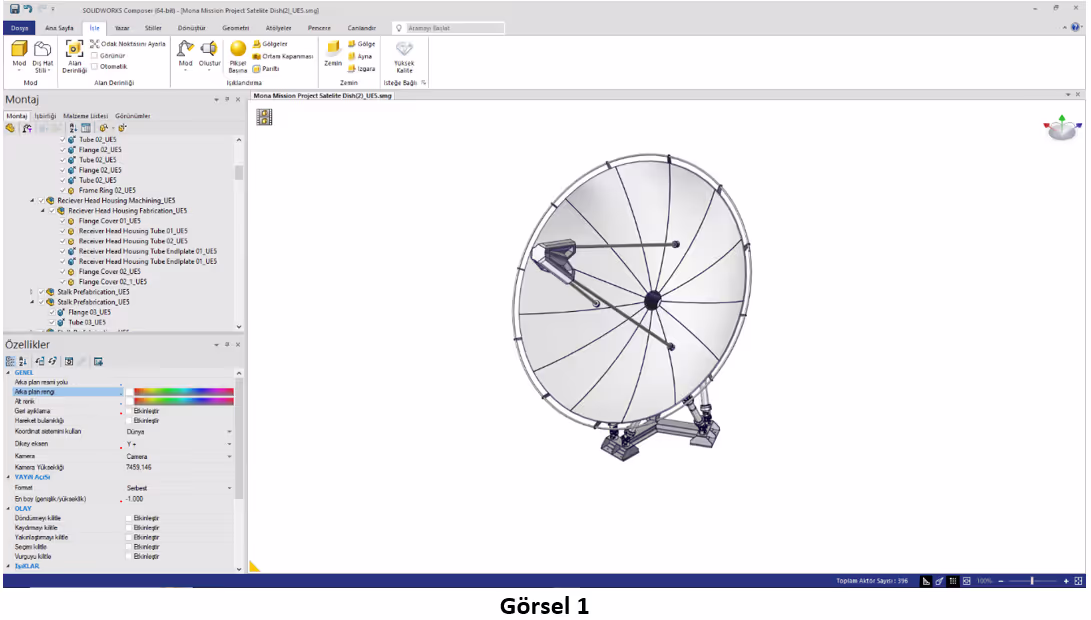1091x620 pixels.
Task: Uncheck Frame Ring 02_UE5 visibility box
Action: point(63,191)
